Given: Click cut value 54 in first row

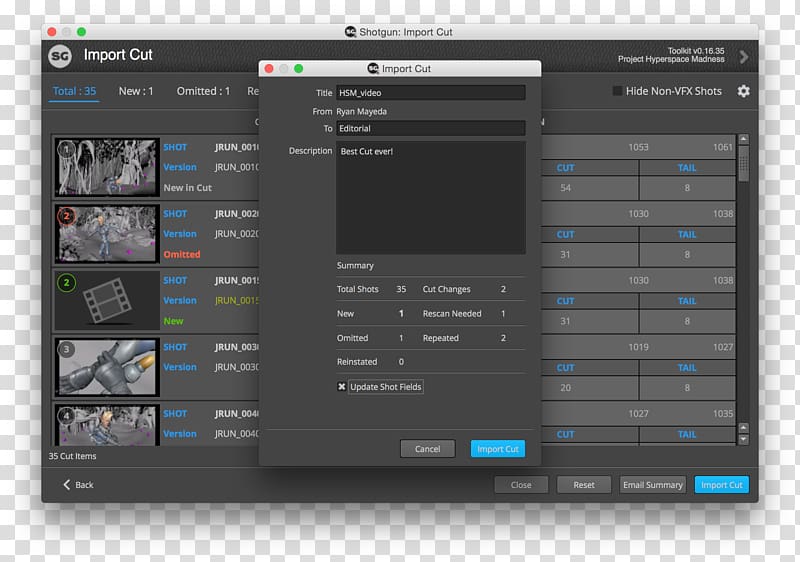Looking at the screenshot, I should (565, 188).
